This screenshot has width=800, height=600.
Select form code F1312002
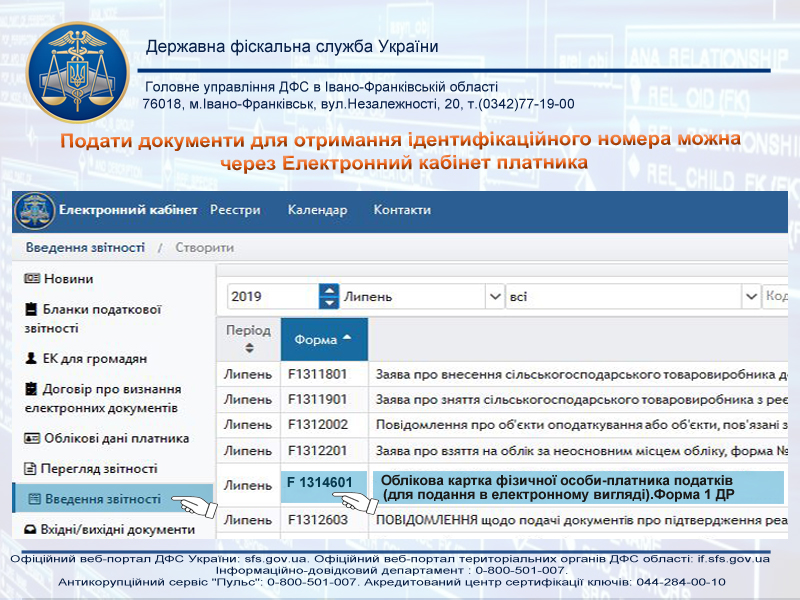[x=317, y=424]
